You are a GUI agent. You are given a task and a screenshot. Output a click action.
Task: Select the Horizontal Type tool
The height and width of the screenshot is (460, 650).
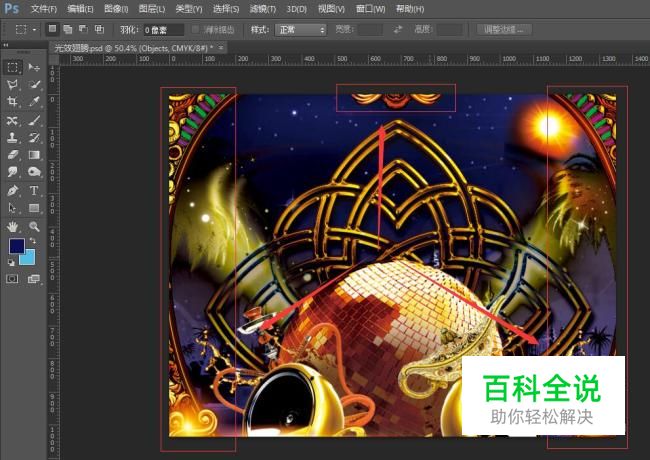34,191
